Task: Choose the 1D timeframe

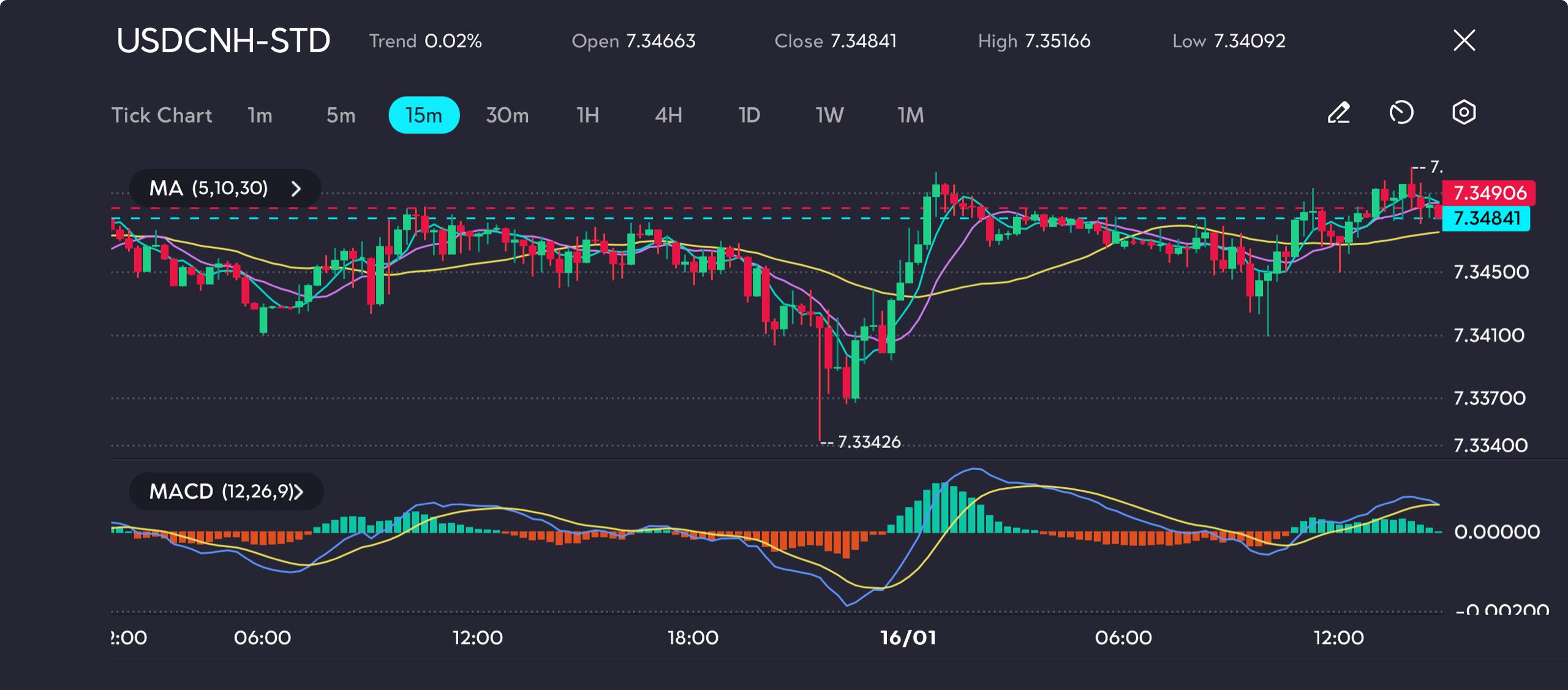Action: [749, 115]
